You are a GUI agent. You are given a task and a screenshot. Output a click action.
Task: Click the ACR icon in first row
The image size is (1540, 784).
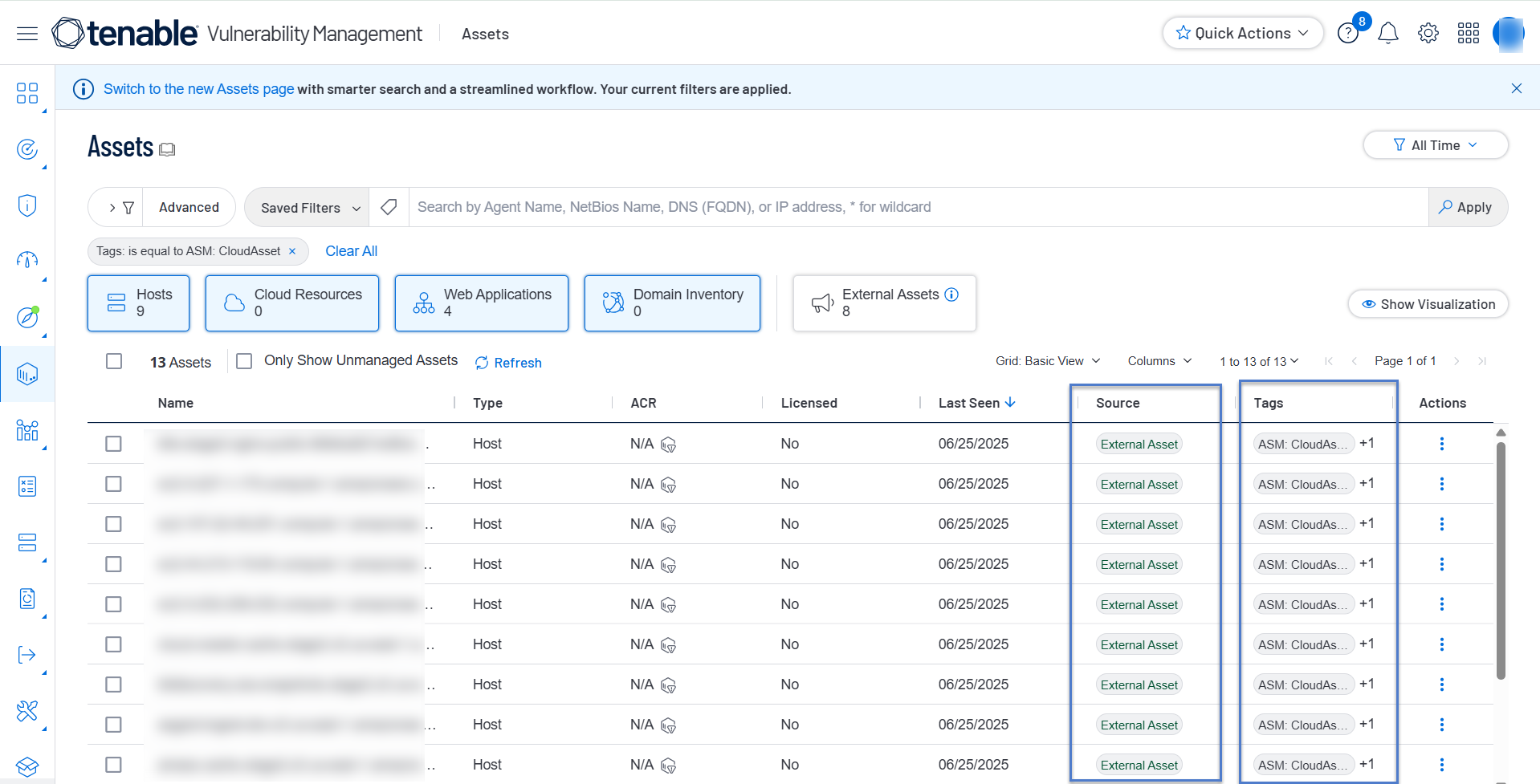coord(668,445)
